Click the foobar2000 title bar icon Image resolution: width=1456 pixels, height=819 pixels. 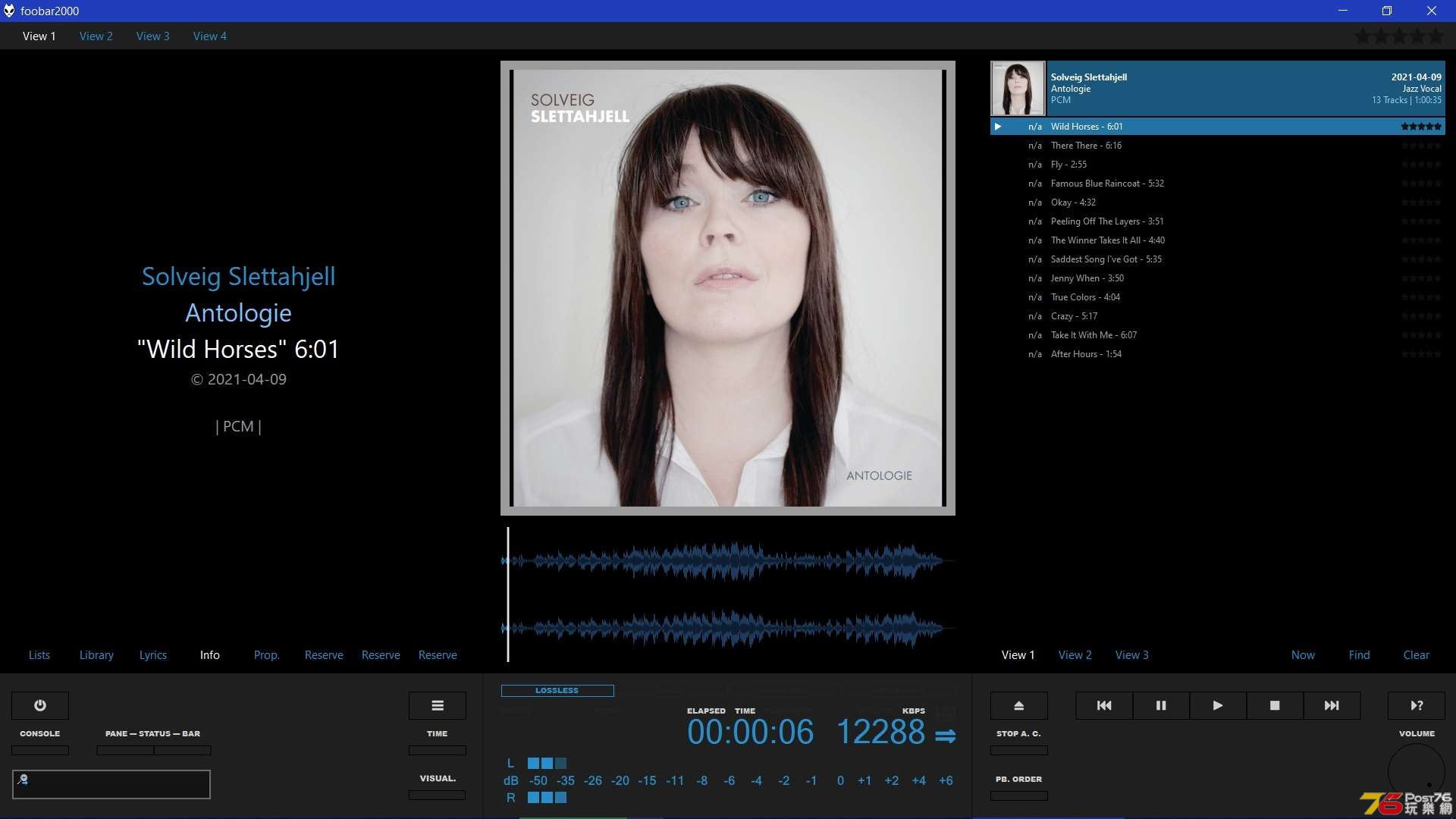pos(9,11)
